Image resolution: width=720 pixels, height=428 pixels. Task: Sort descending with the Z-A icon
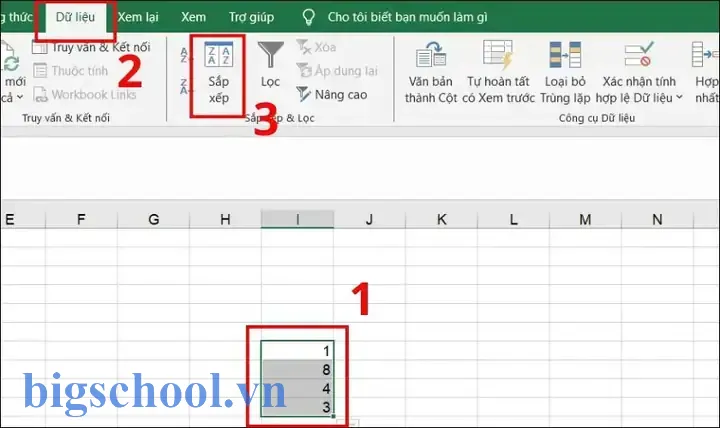point(184,86)
